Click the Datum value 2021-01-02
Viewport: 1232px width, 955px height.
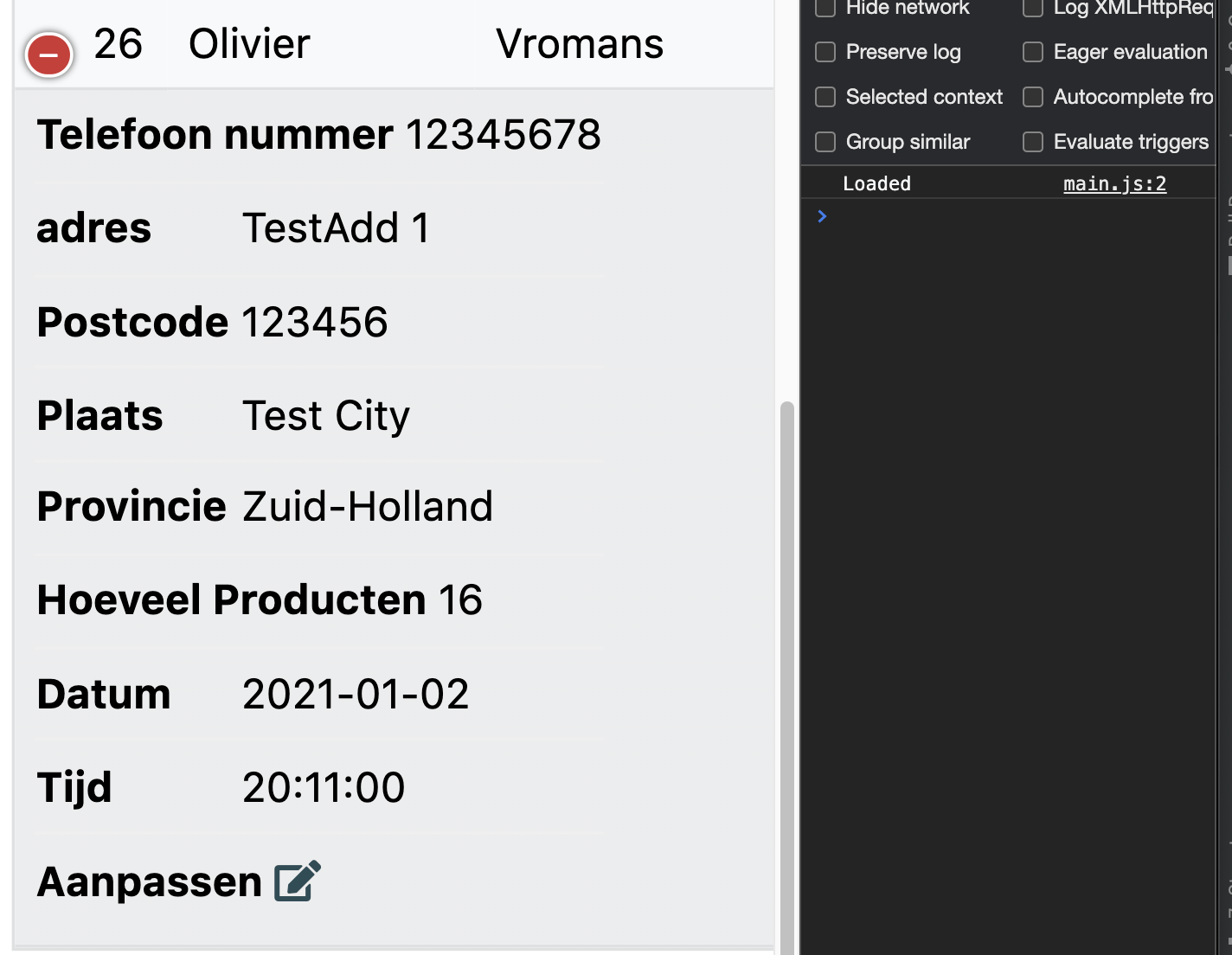(x=356, y=695)
